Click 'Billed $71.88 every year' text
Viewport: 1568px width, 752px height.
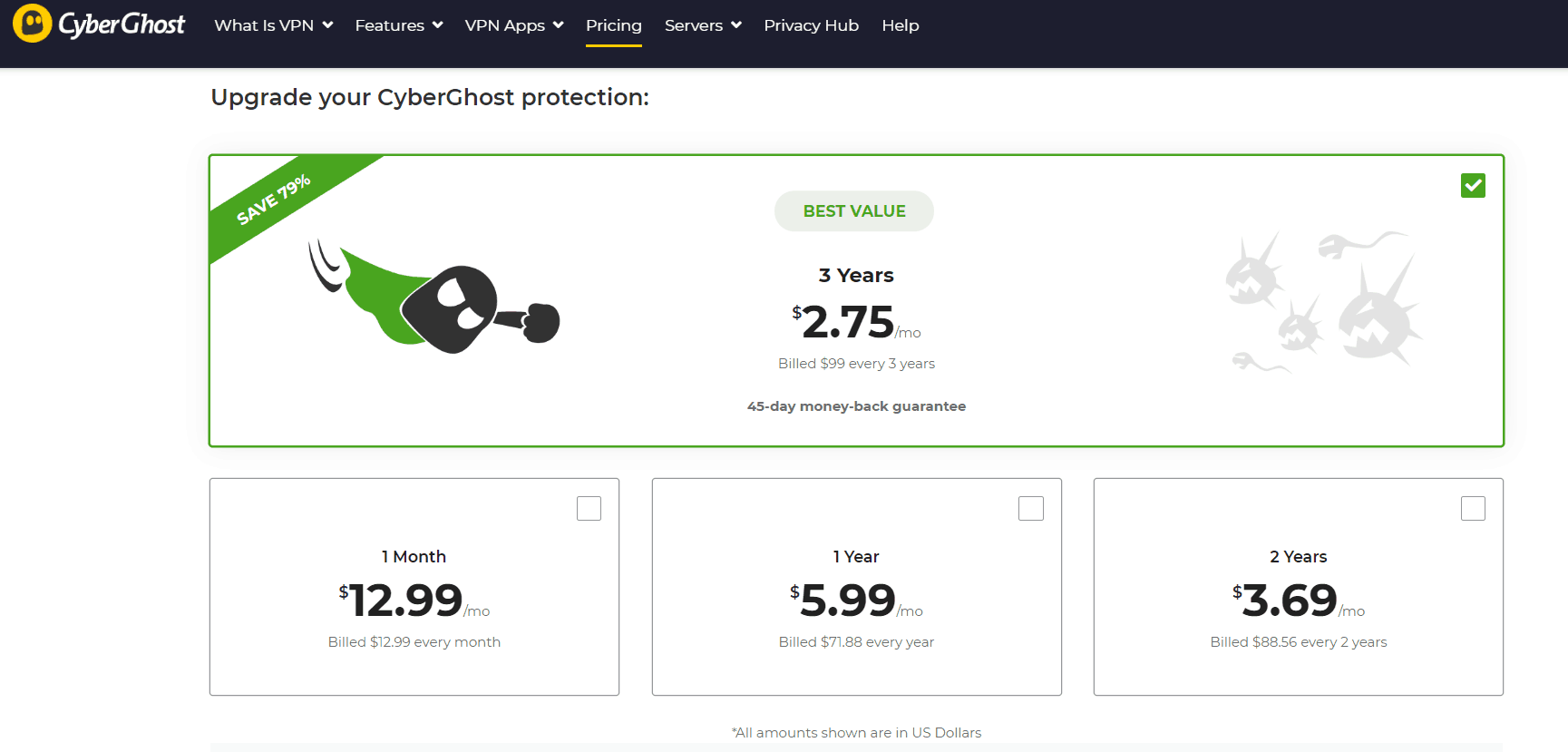pyautogui.click(x=856, y=642)
